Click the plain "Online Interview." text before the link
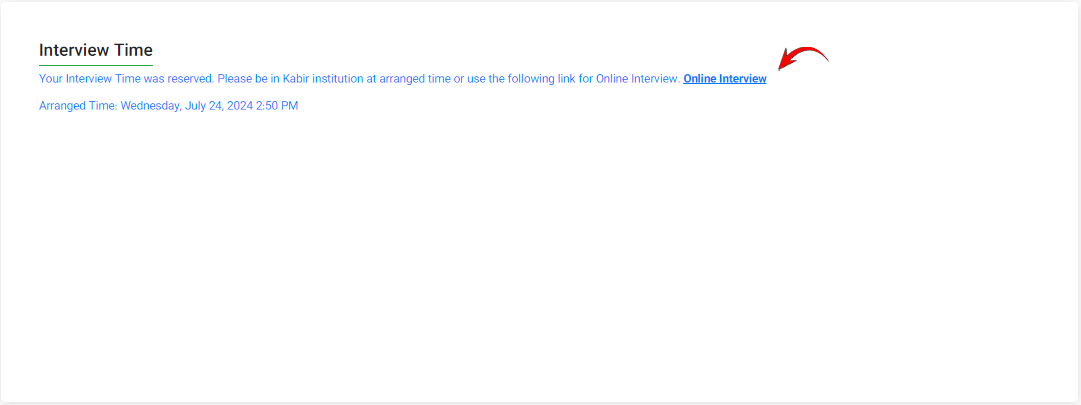Viewport: 1081px width, 405px height. tap(637, 79)
